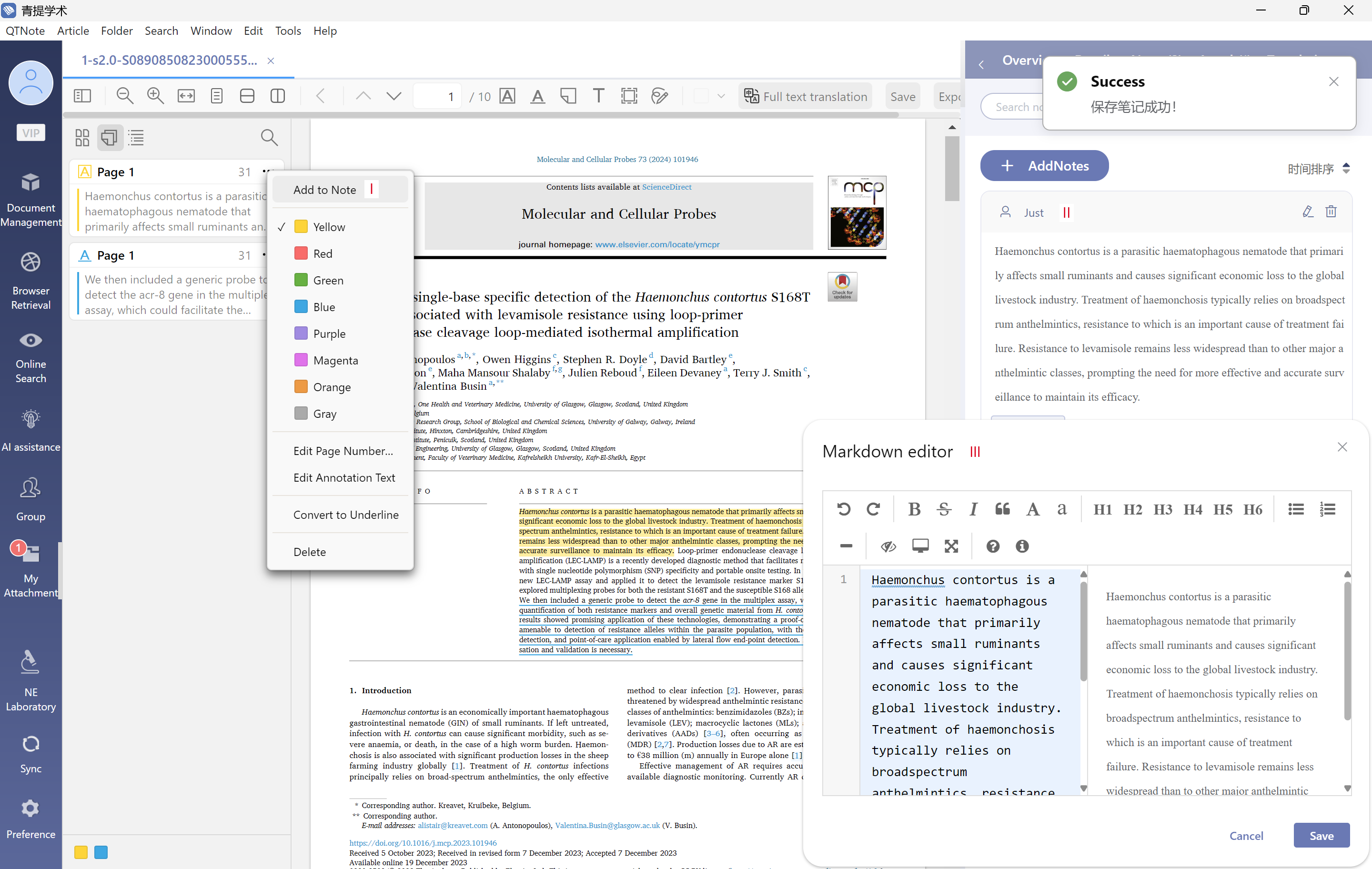Screen dimensions: 1372x869
Task: Filter by yellow swatch at panel bottom
Action: tap(81, 852)
